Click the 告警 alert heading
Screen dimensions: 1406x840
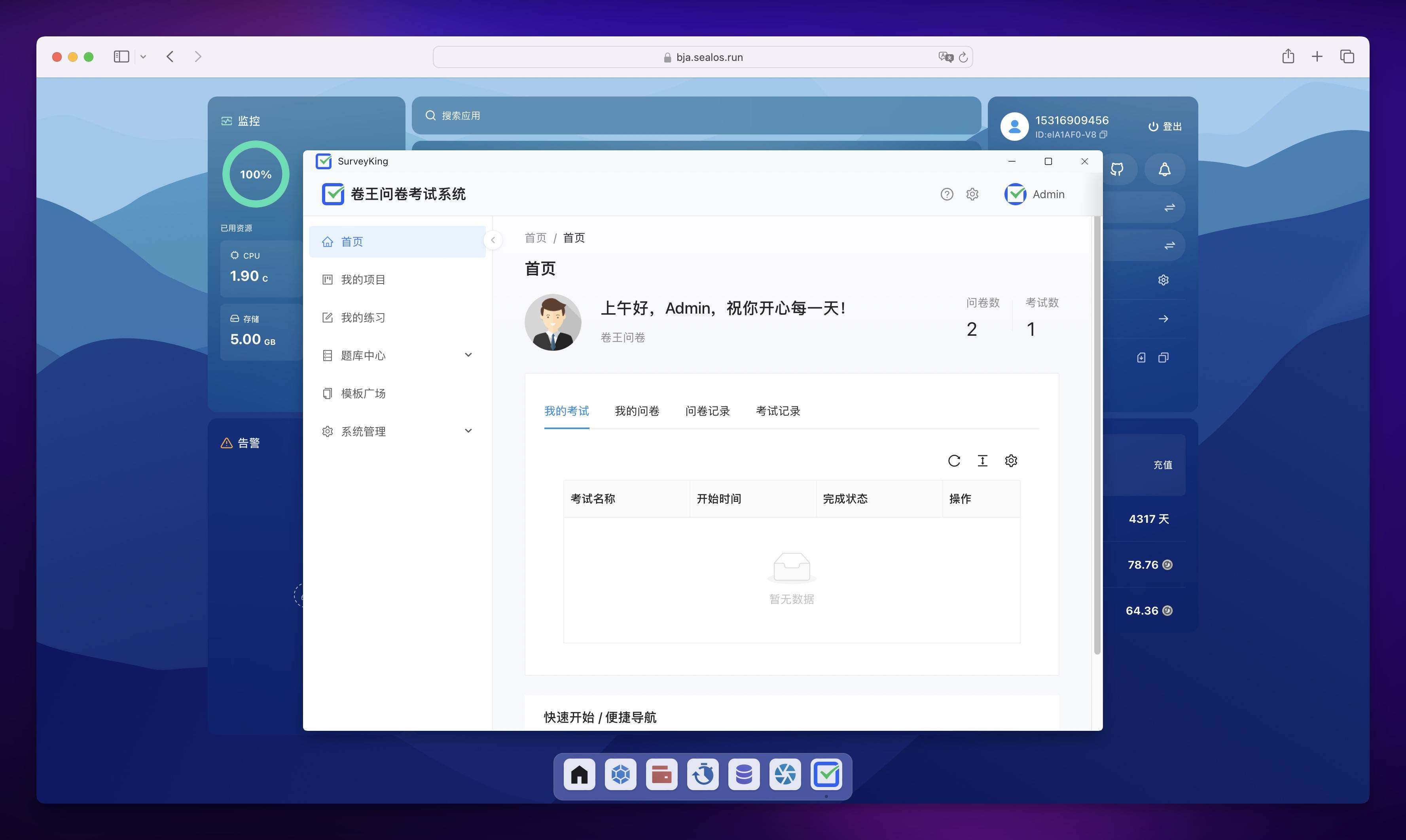click(240, 443)
